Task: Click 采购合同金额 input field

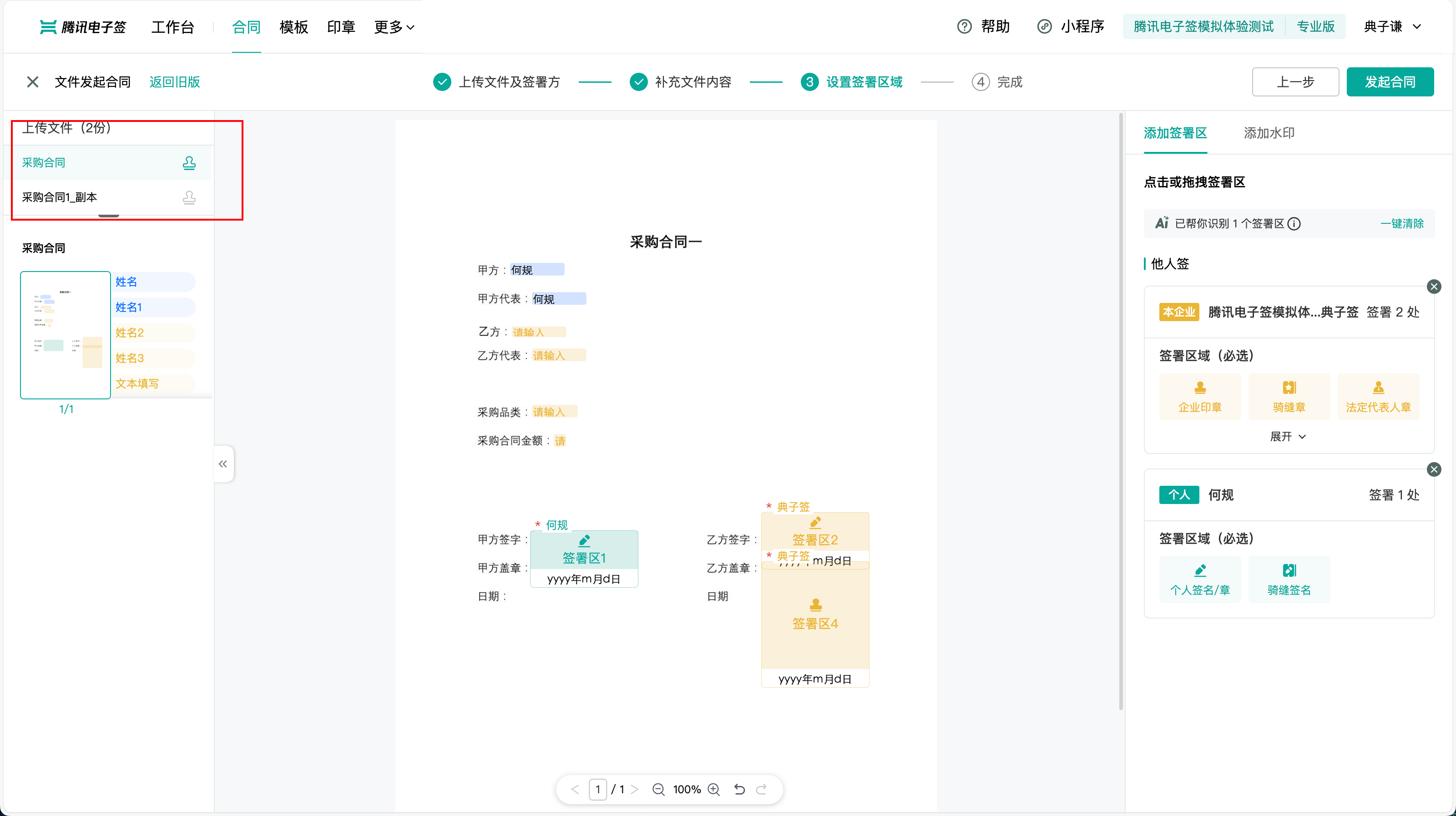Action: tap(560, 440)
